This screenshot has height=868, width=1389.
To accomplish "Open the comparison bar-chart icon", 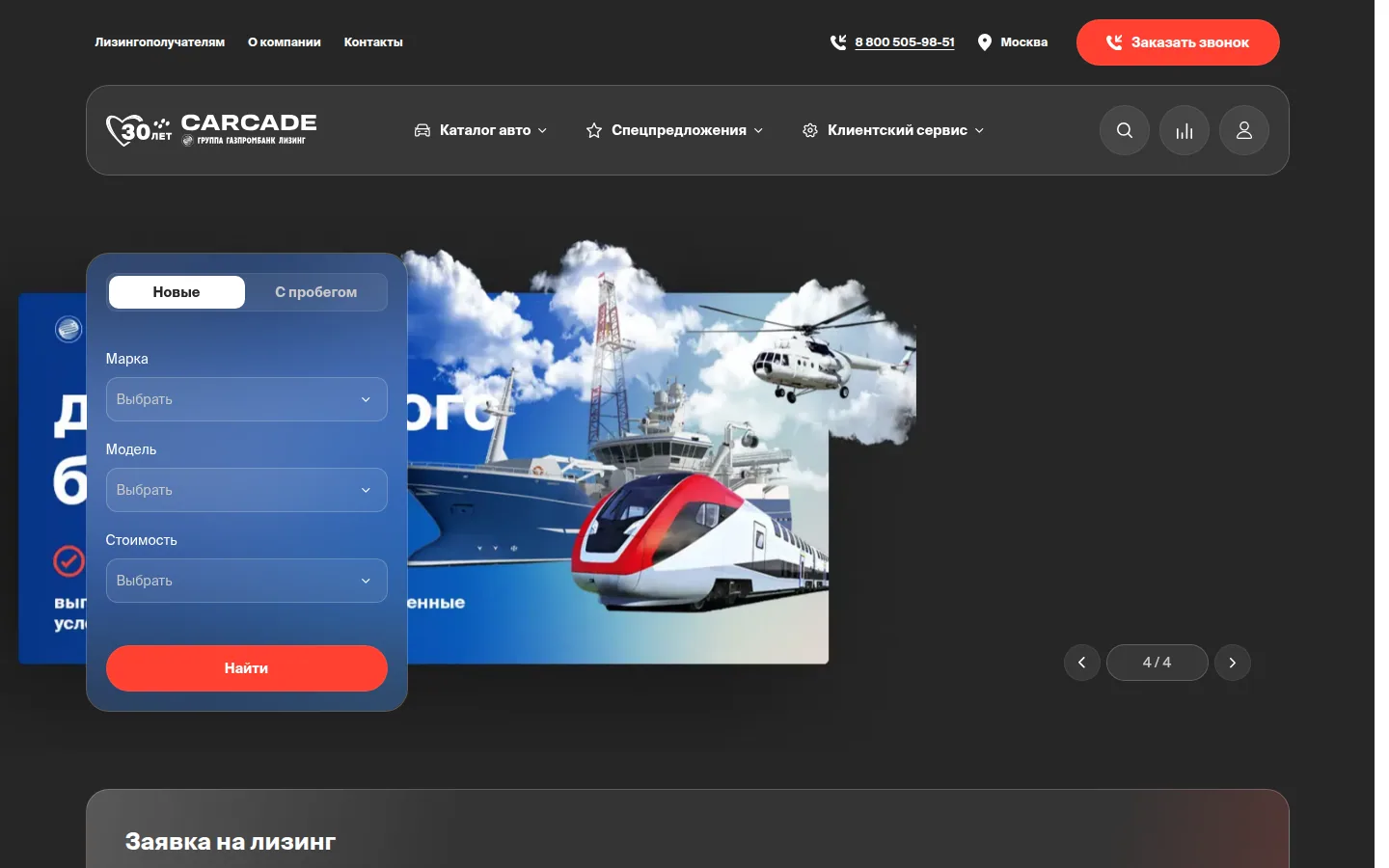I will click(1185, 130).
